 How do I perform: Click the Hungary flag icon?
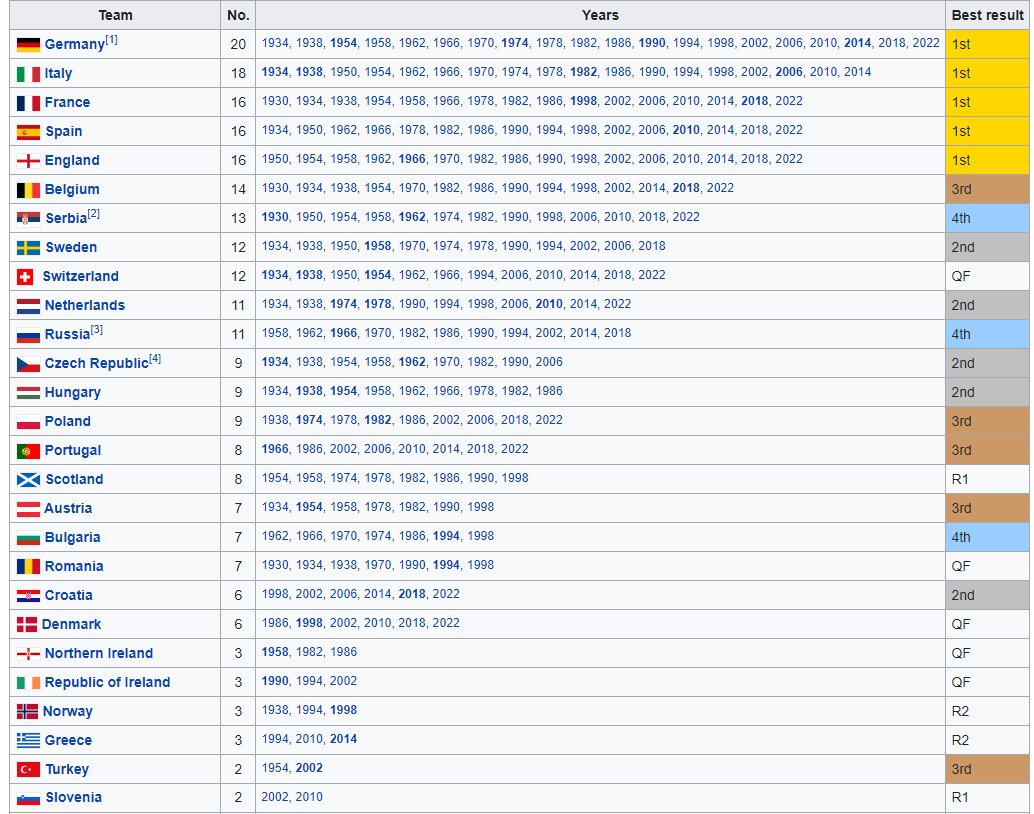click(x=28, y=393)
